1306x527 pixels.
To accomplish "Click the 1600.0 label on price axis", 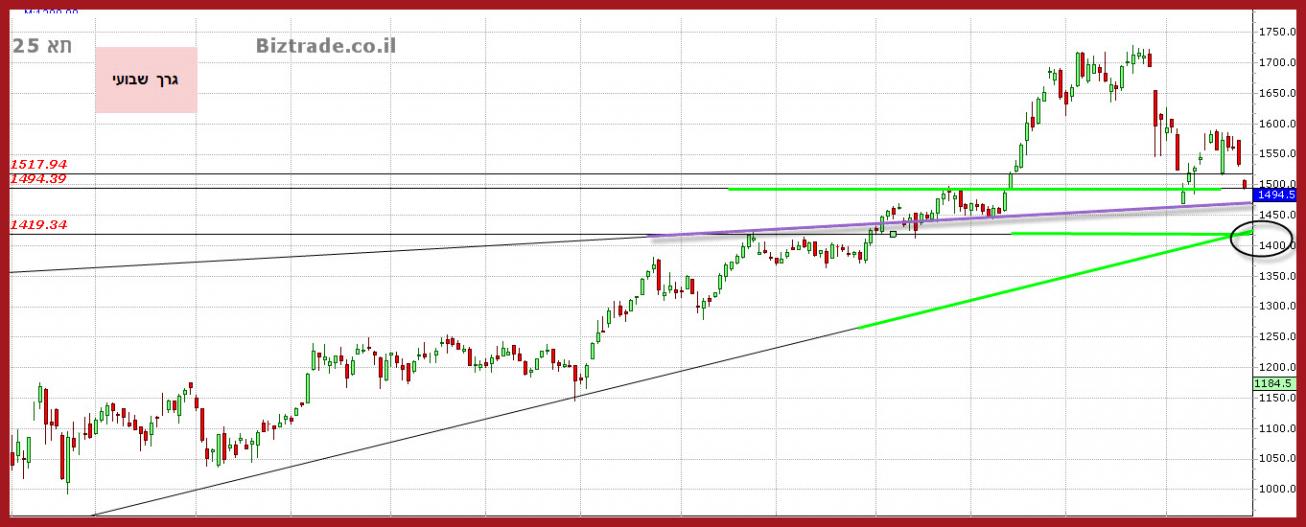I will (x=1278, y=124).
